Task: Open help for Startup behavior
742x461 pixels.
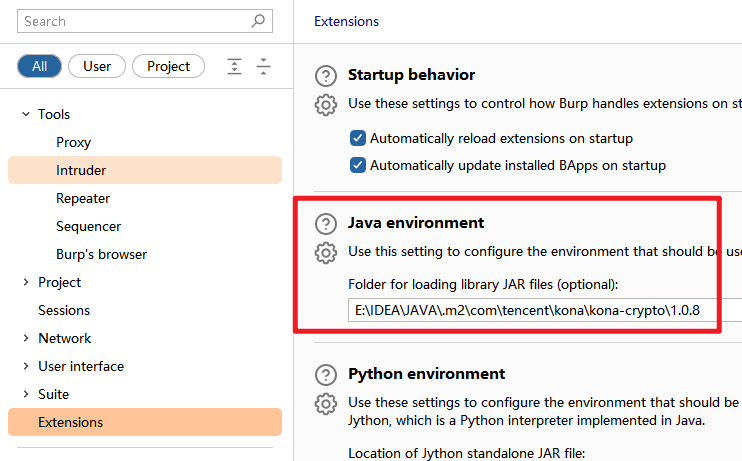Action: (x=326, y=76)
